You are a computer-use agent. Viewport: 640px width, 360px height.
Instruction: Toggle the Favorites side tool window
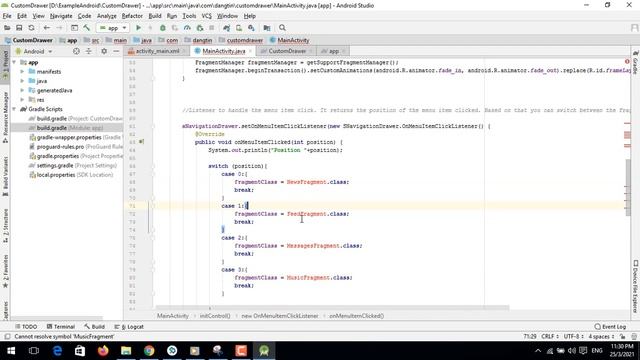[x=5, y=271]
